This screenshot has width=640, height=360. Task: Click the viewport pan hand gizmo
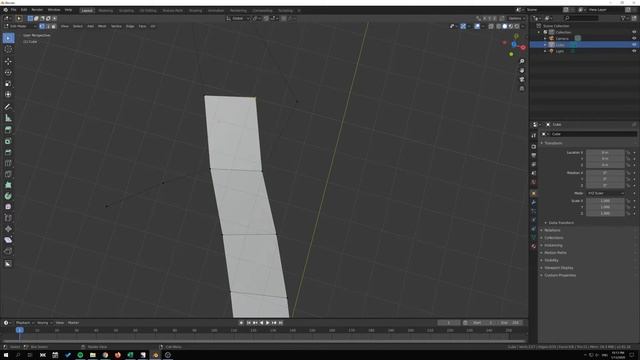pos(522,71)
